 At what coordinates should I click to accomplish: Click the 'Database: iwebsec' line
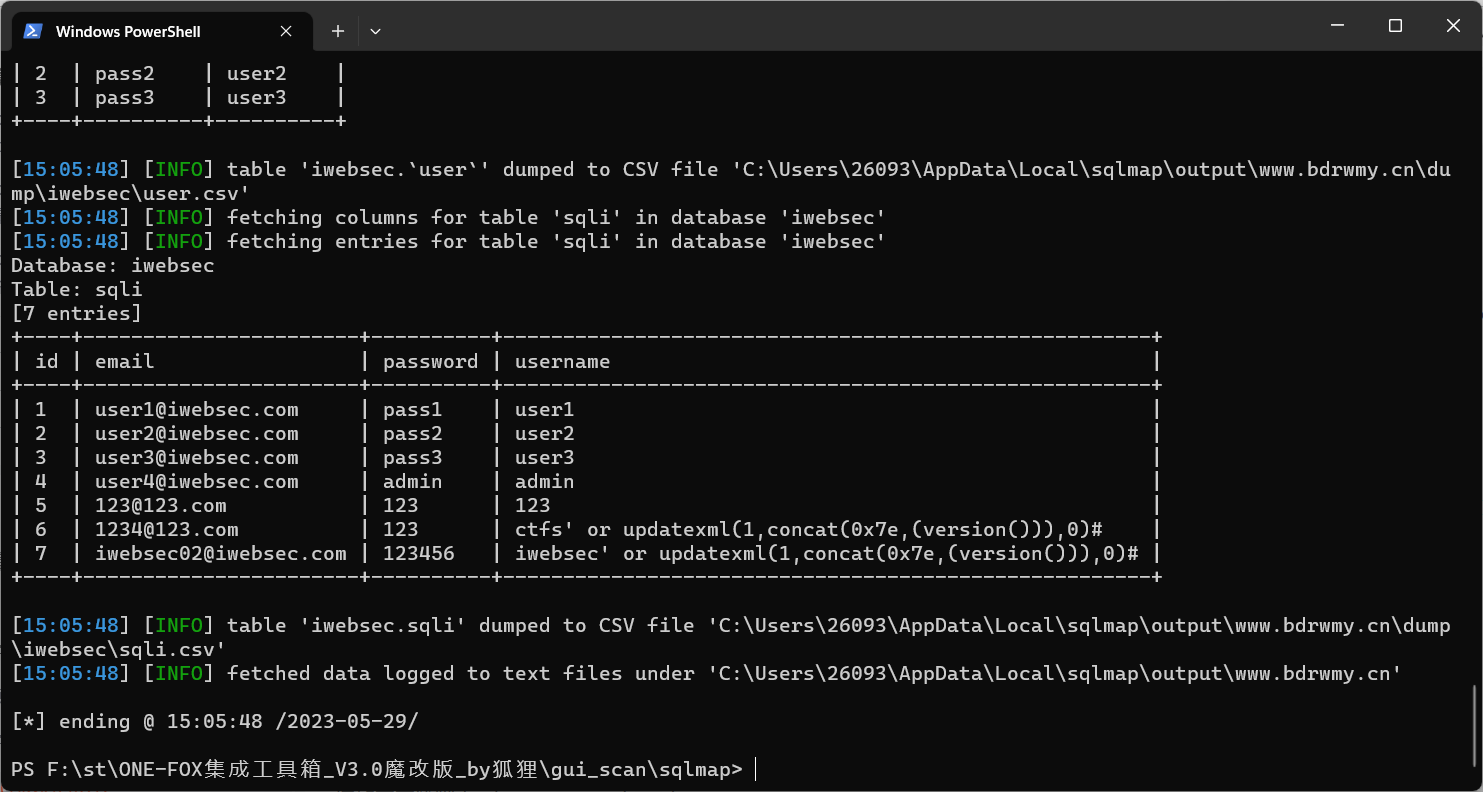[112, 266]
